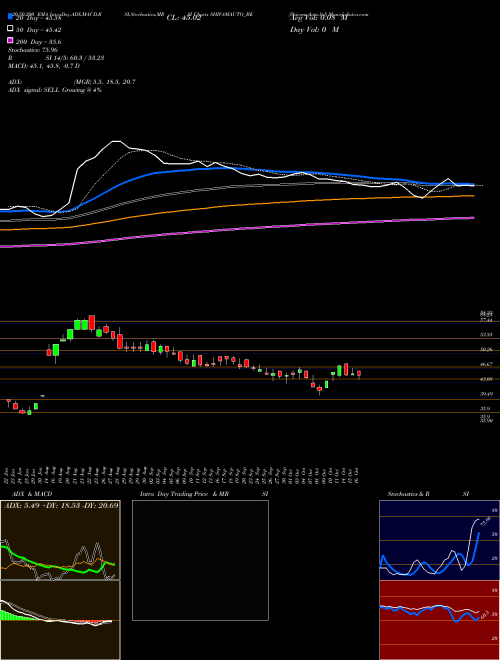Click the 'Day Vol: 0 M' label
Screen dimensions: 500x660
314,29
